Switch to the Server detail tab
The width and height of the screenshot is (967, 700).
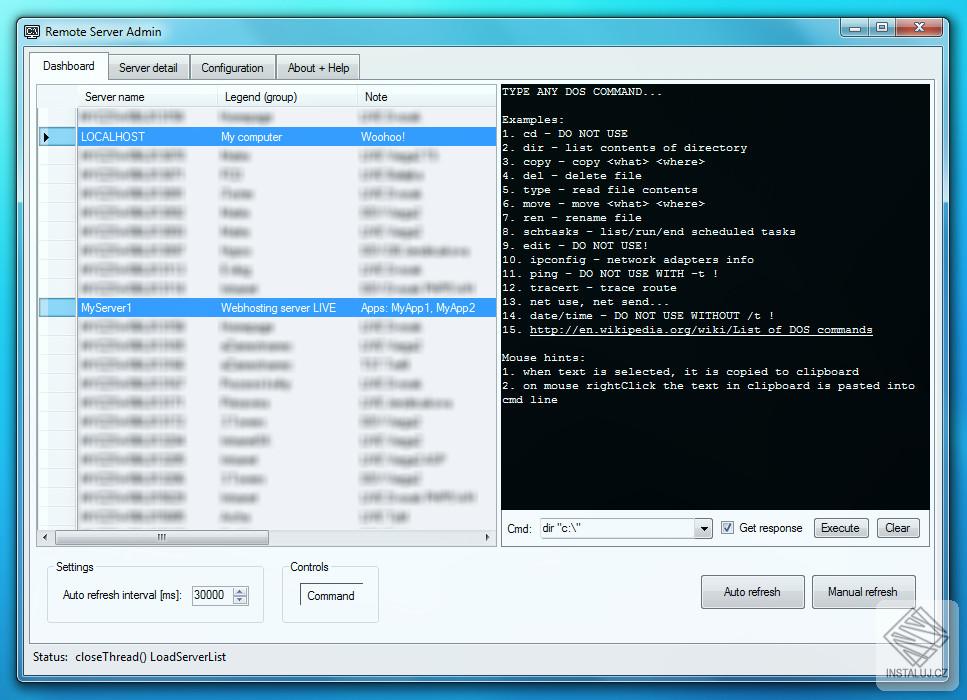149,67
